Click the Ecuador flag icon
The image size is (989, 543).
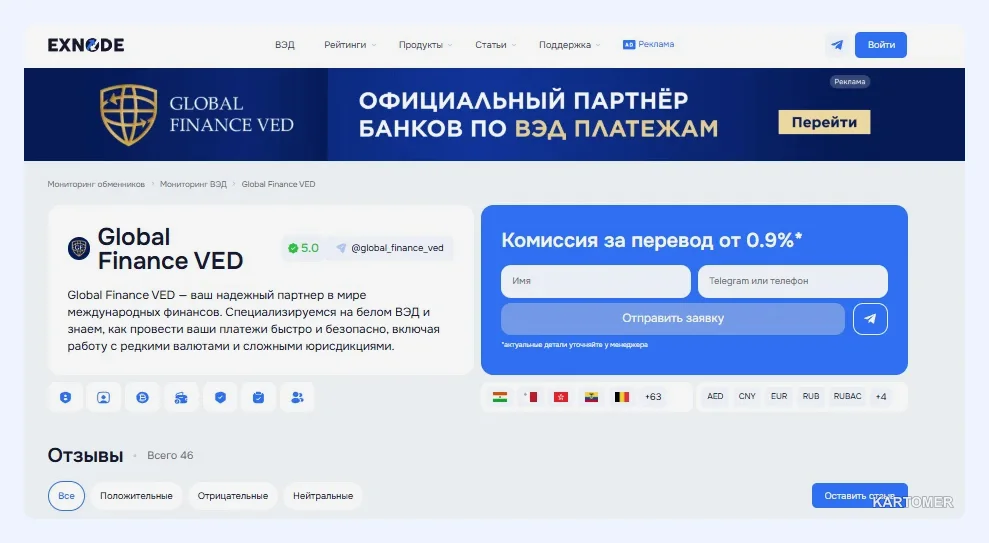coord(591,397)
